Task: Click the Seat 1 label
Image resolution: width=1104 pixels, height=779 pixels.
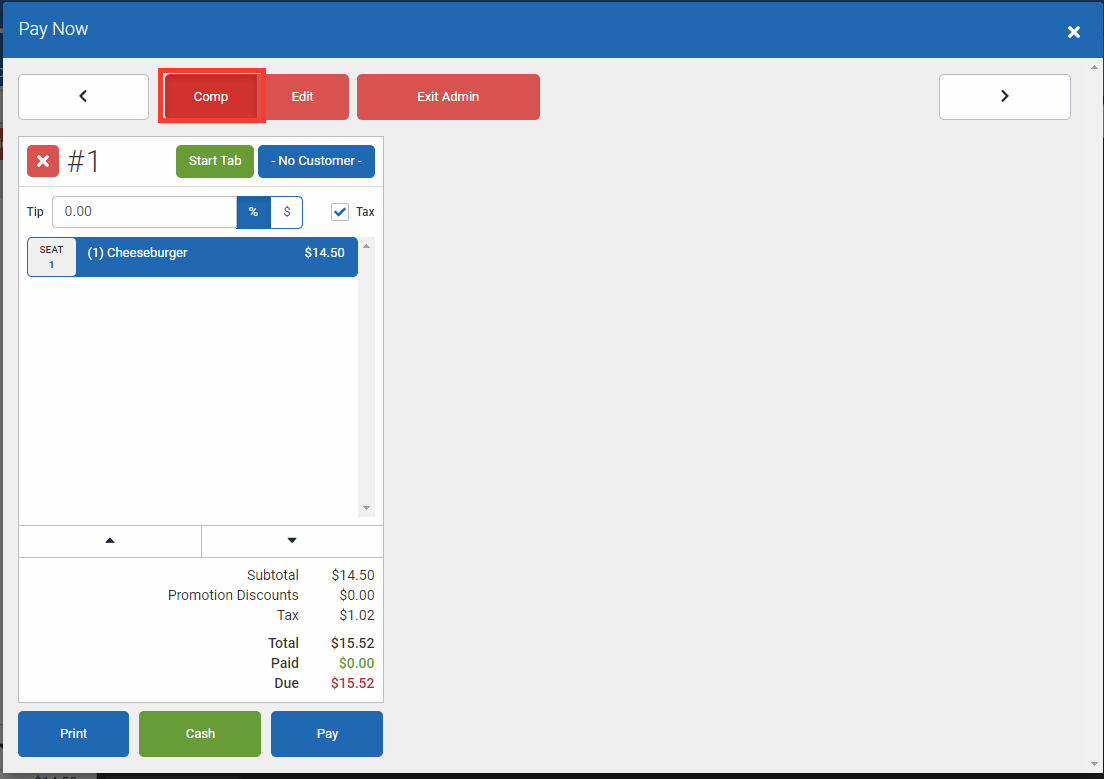Action: point(51,257)
